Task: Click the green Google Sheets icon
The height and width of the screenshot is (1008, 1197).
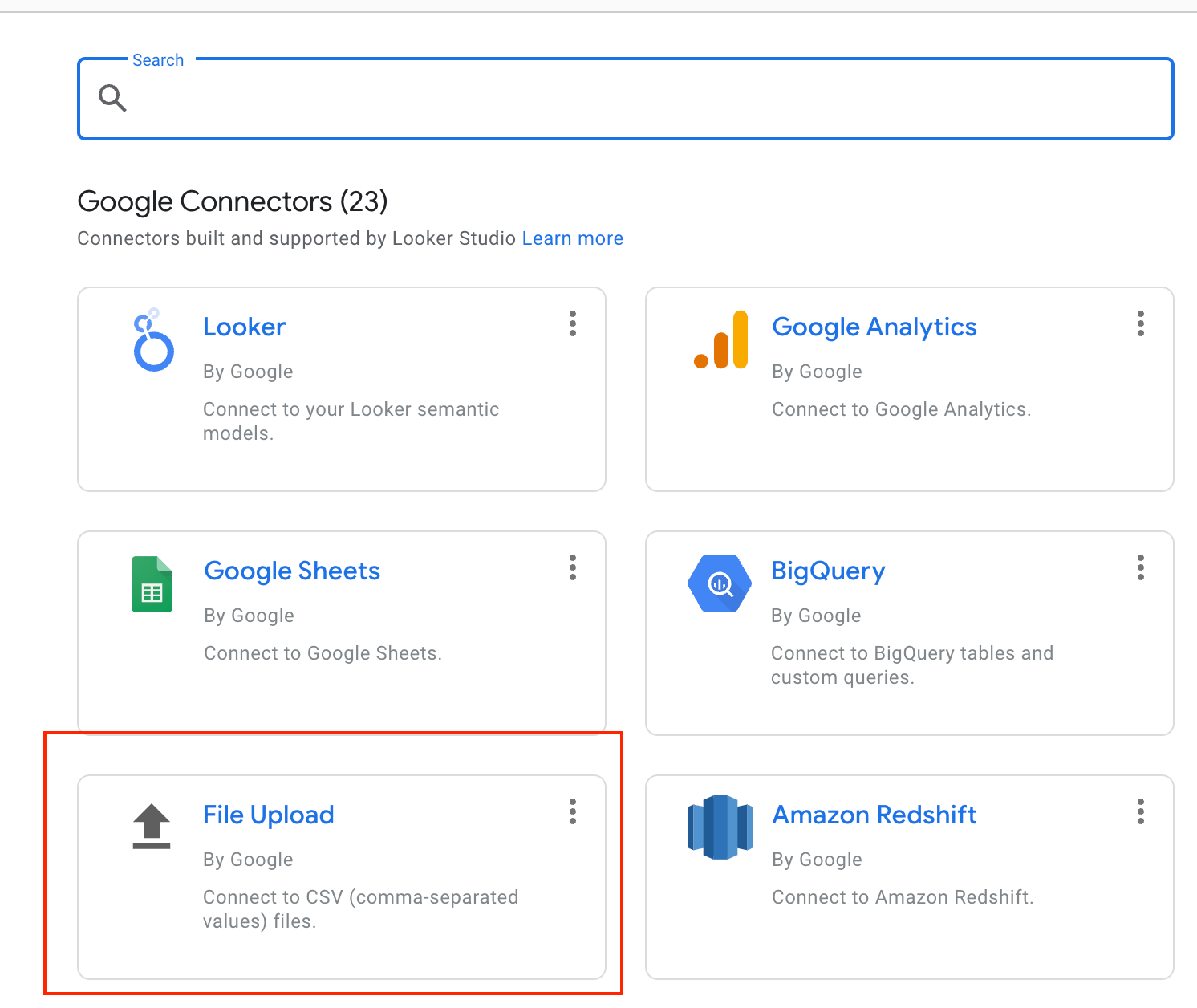Action: click(x=152, y=584)
